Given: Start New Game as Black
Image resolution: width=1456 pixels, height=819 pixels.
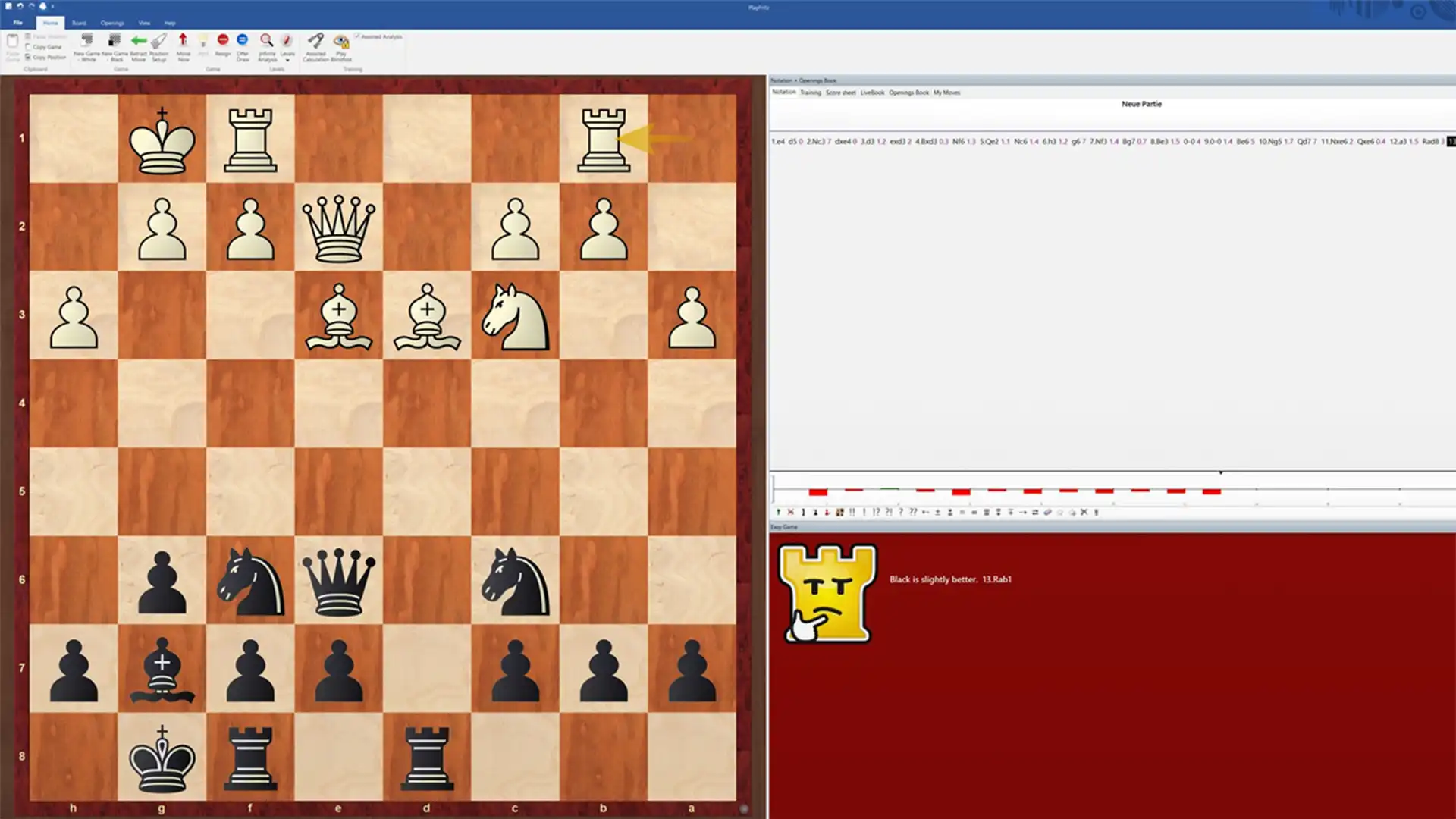Looking at the screenshot, I should (x=115, y=47).
